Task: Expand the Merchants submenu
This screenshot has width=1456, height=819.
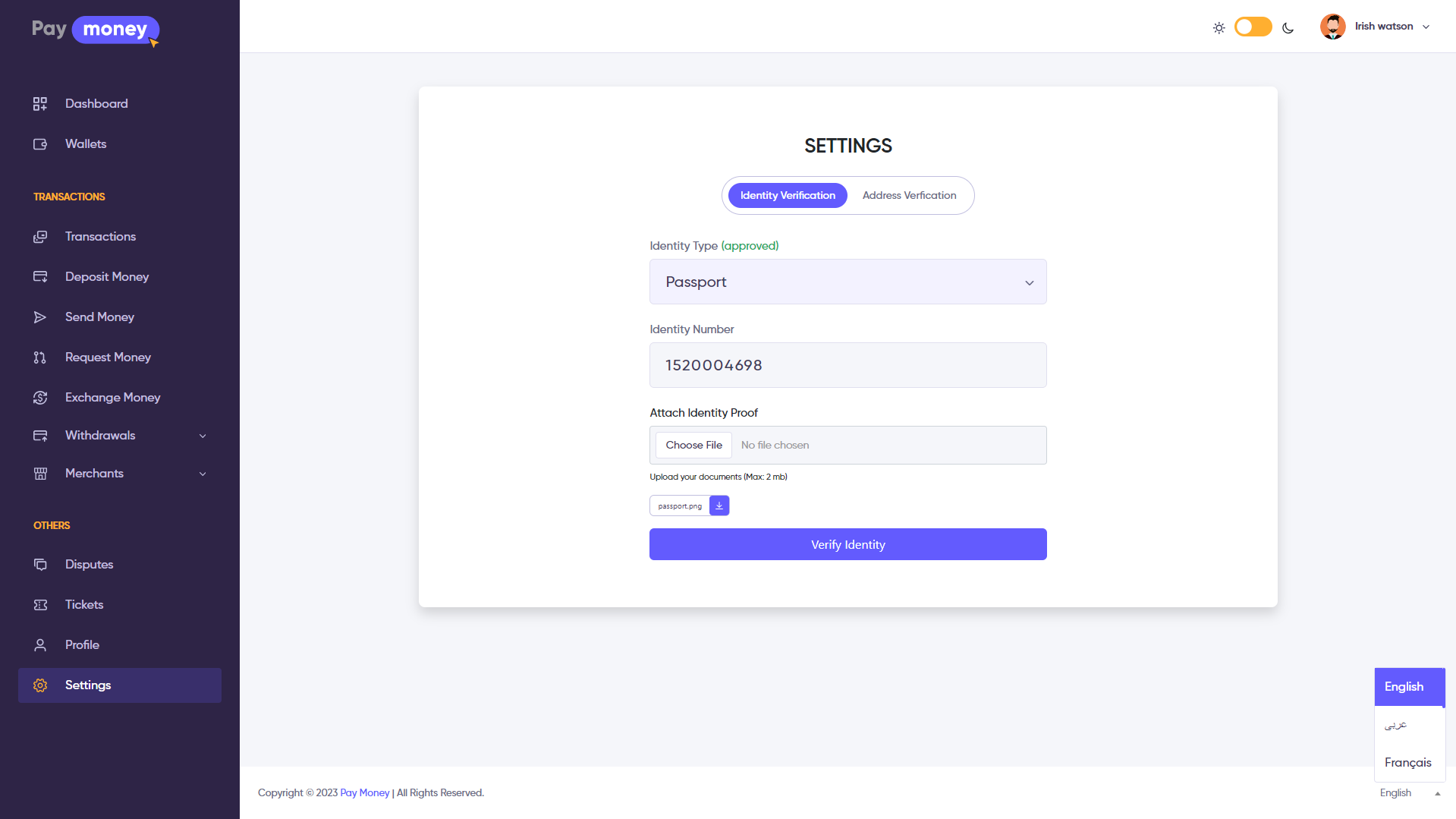Action: pos(203,474)
